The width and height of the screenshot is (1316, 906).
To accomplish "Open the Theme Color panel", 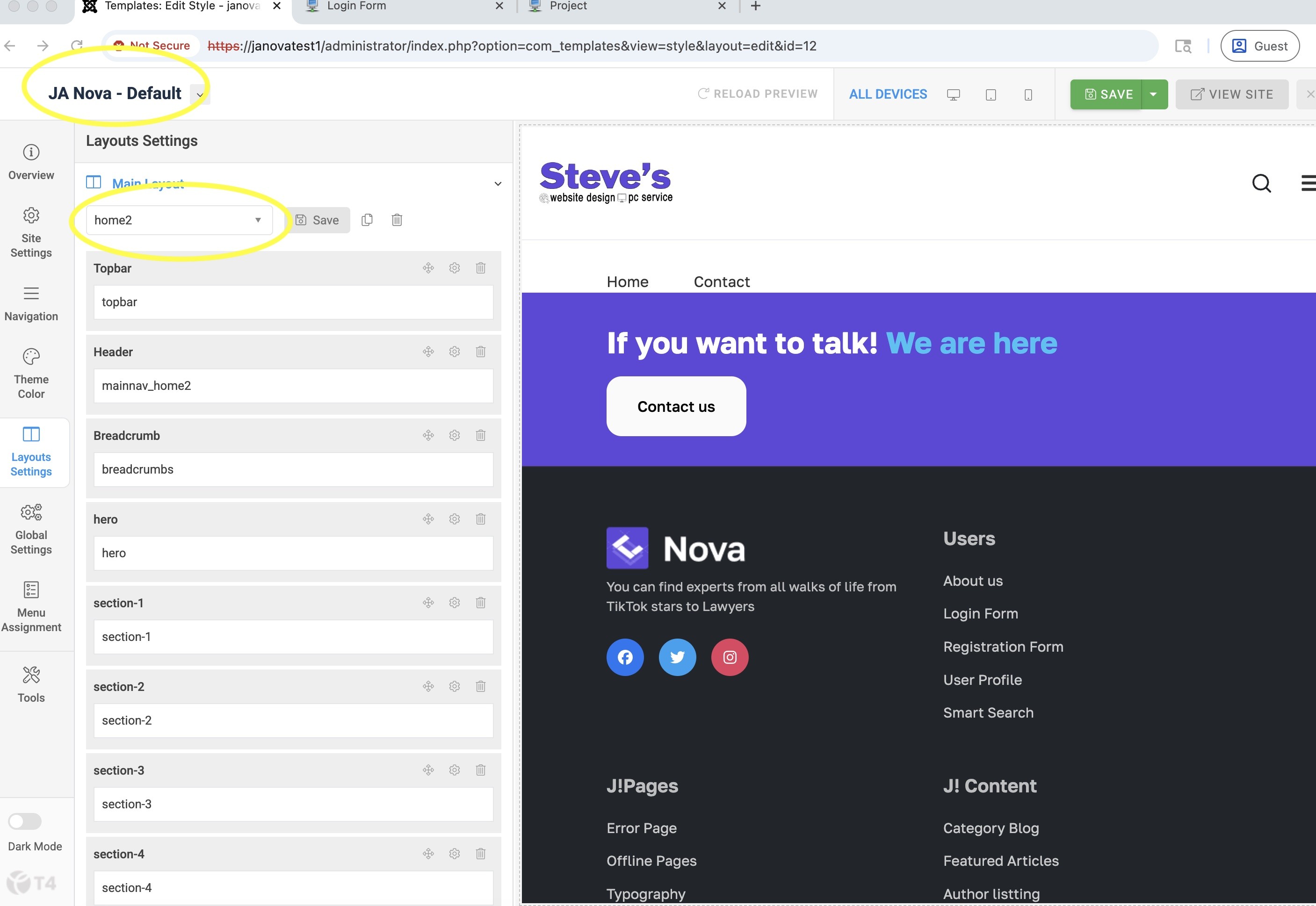I will tap(31, 373).
